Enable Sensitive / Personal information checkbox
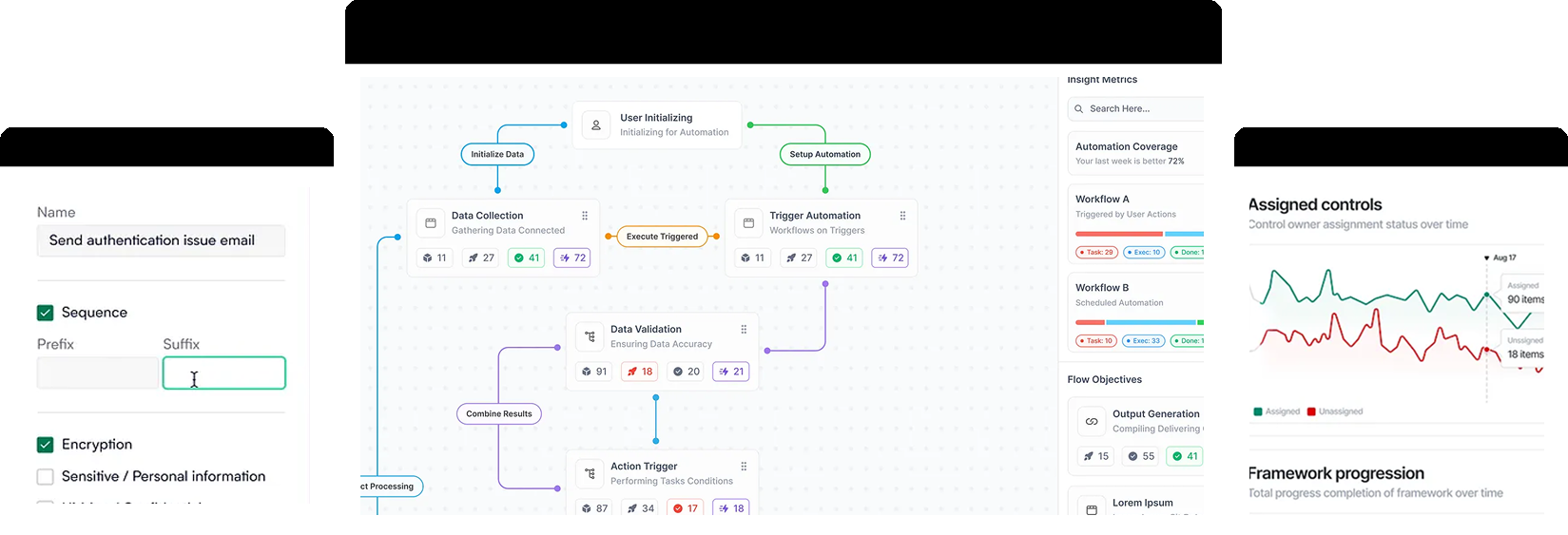The height and width of the screenshot is (535, 1568). 46,477
